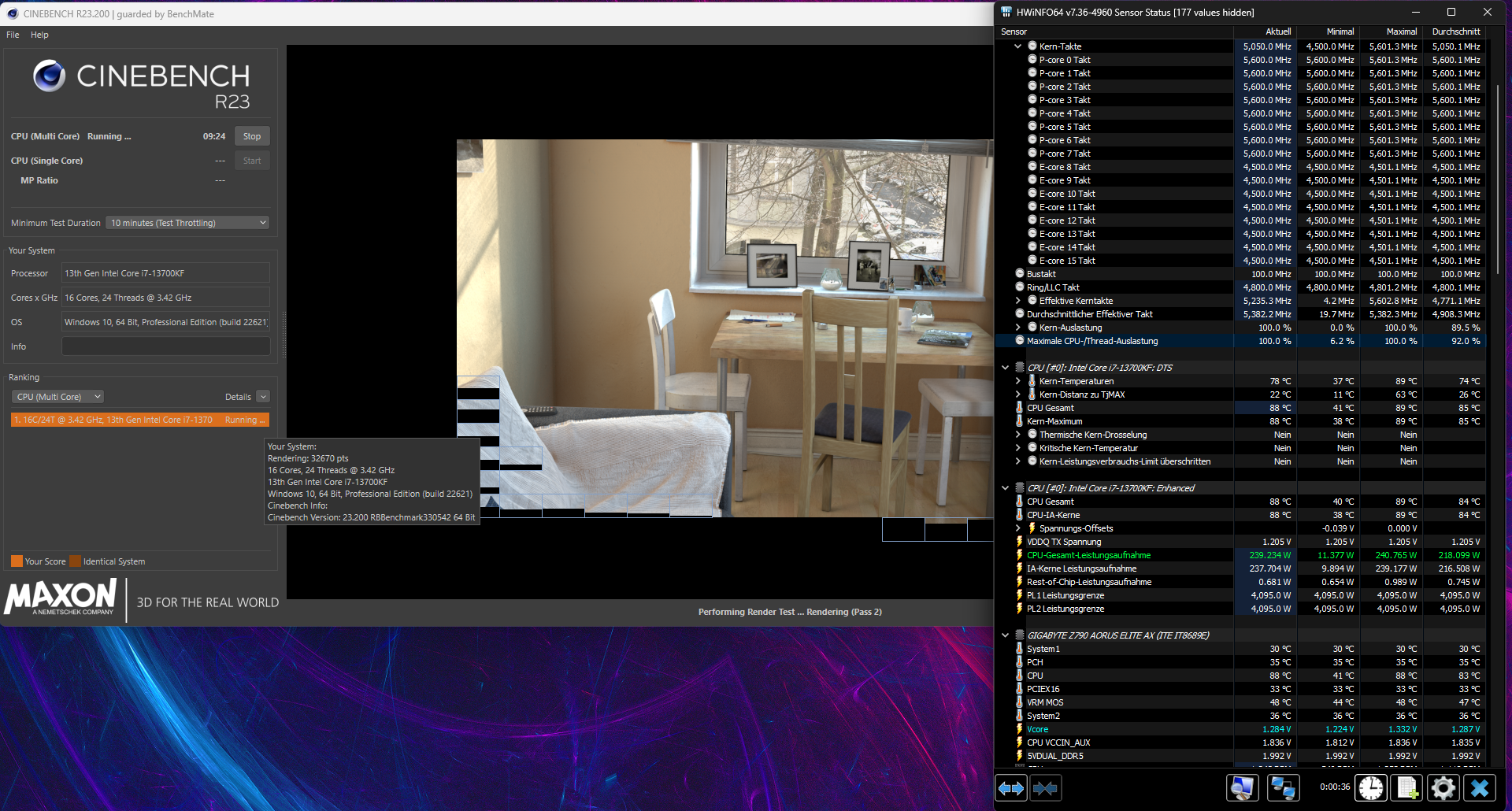Select the CPU Gesamt row in DTS section

coord(1240,407)
